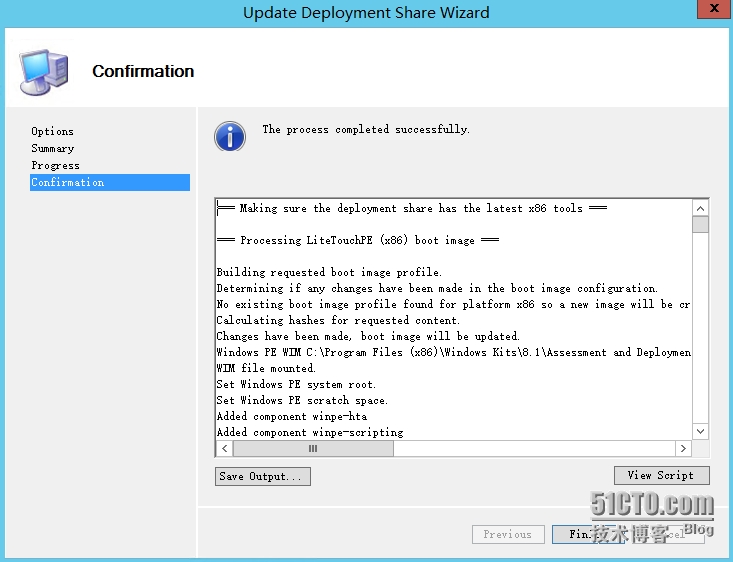Click the Confirmation page heading
The height and width of the screenshot is (562, 733).
pyautogui.click(x=143, y=72)
